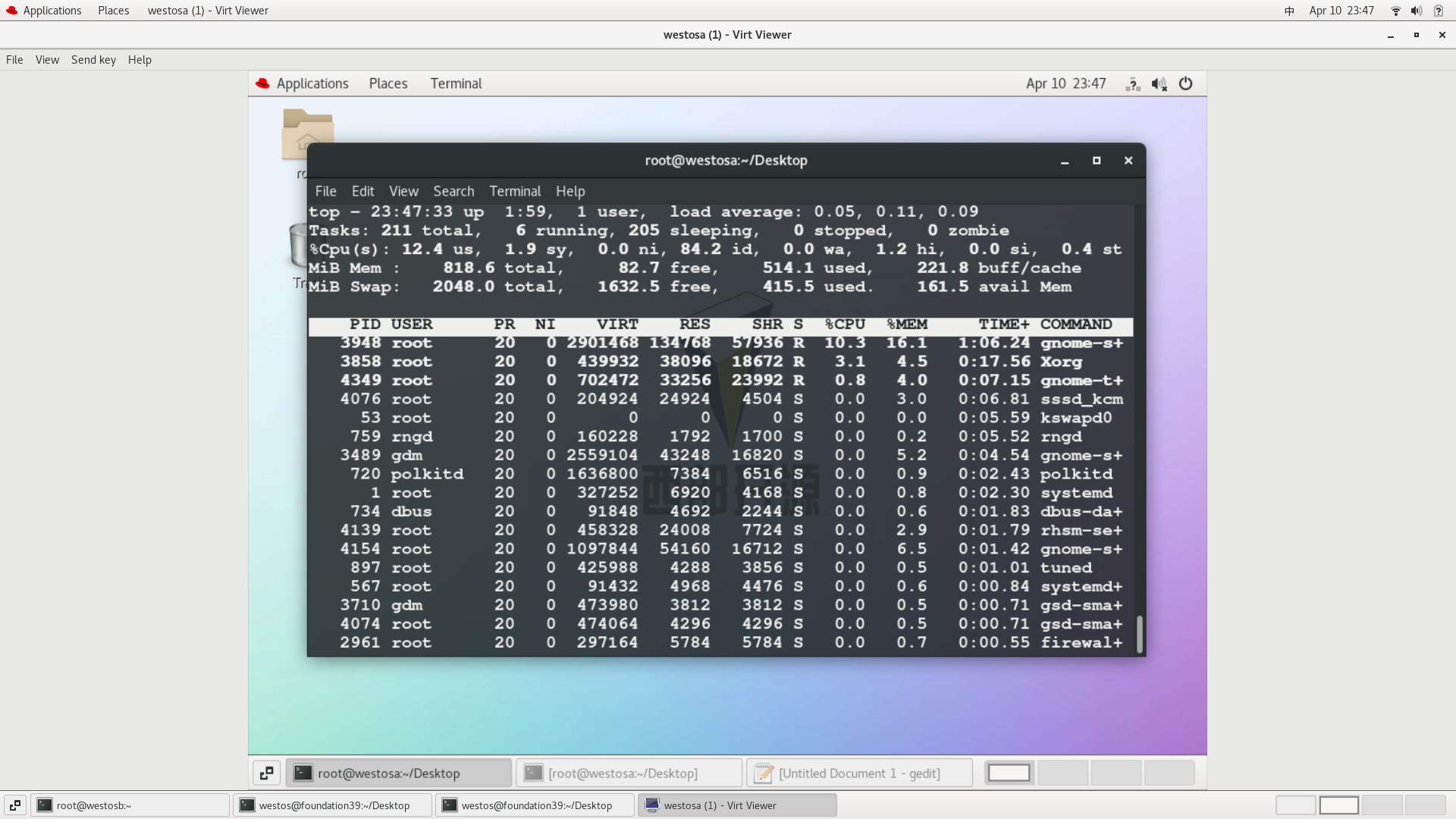Switch to root@westosa:~/Desktop taskbar window

[x=399, y=773]
